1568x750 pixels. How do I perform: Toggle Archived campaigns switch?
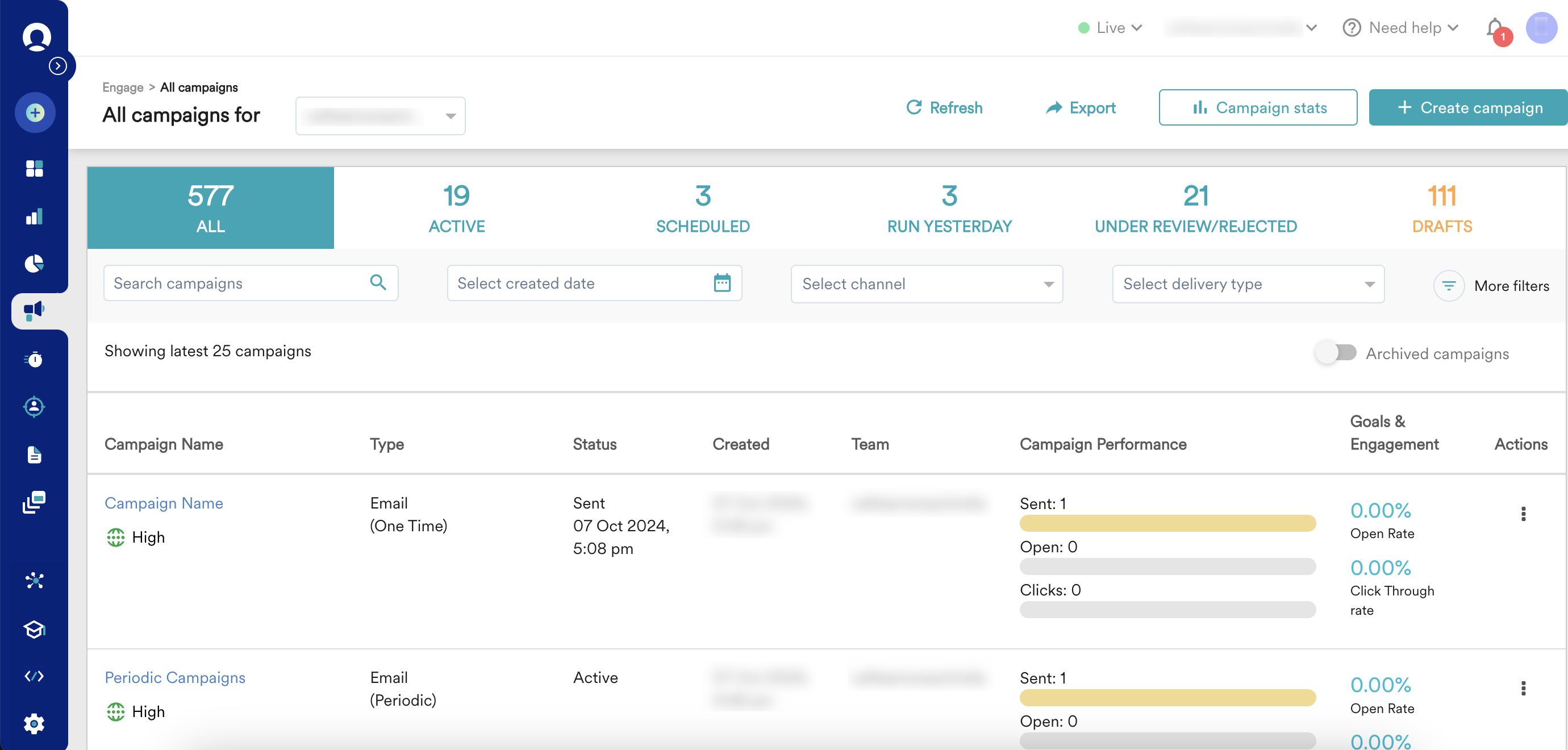[1336, 352]
